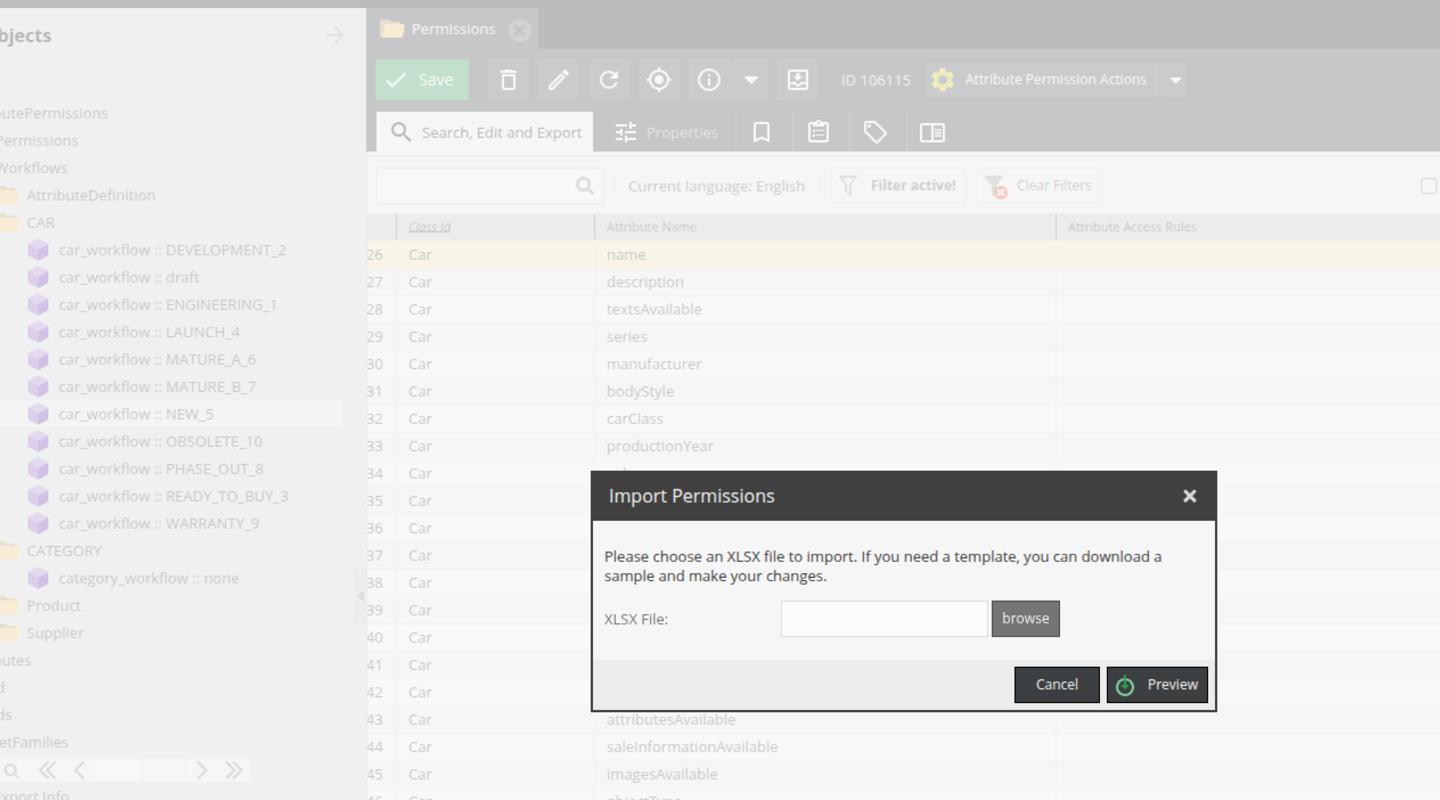Open car_workflow :: MATURE_B_7 object
This screenshot has height=800, width=1440.
click(x=157, y=387)
